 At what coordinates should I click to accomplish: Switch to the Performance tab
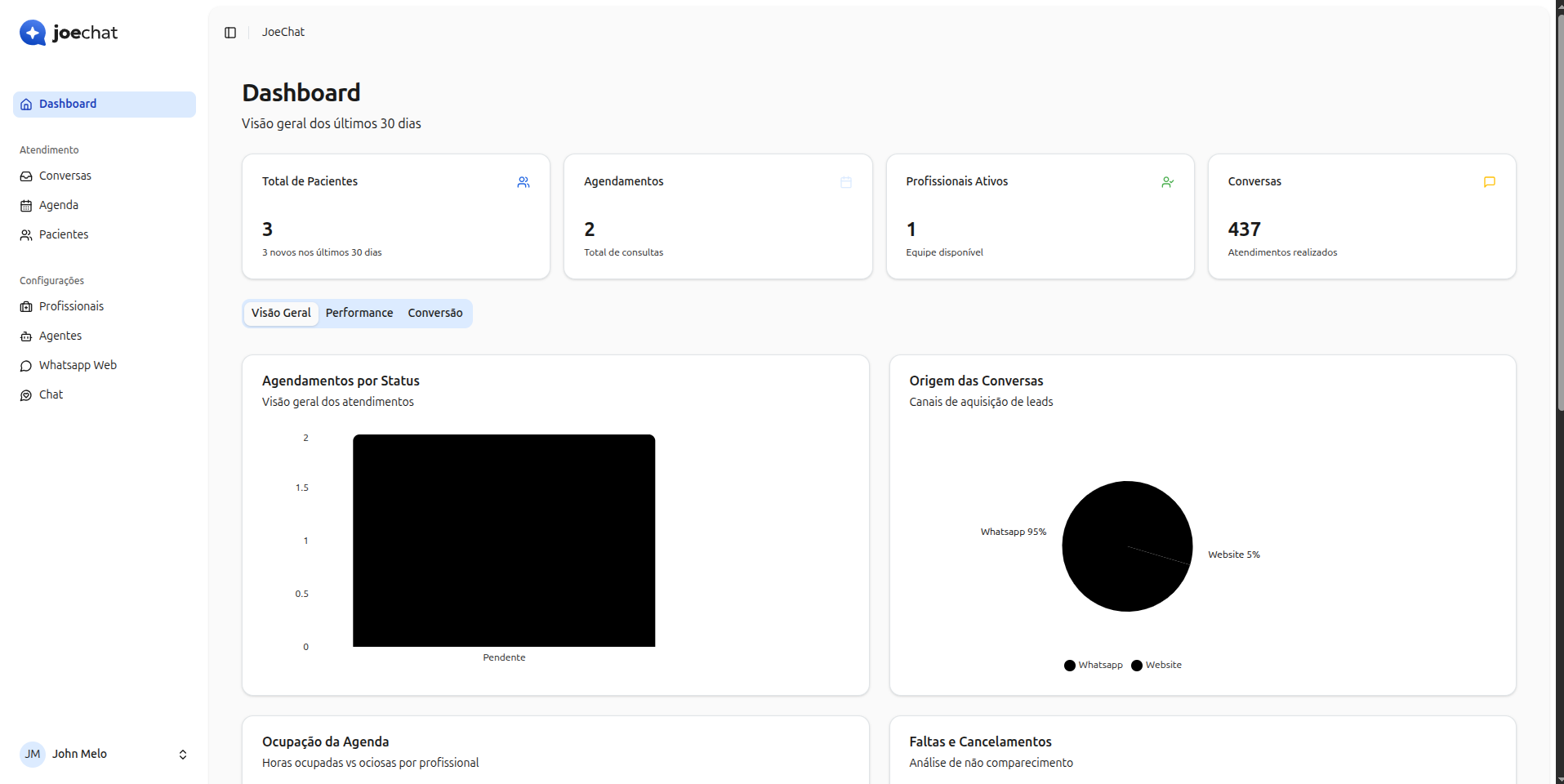coord(359,313)
